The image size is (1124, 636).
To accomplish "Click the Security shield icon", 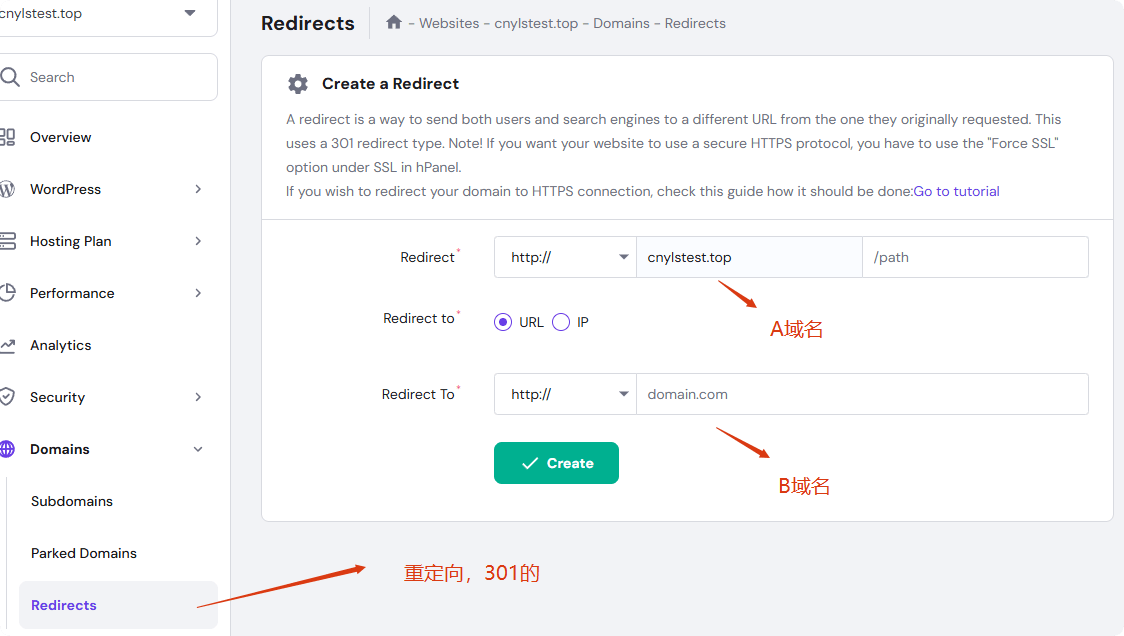I will pos(7,397).
